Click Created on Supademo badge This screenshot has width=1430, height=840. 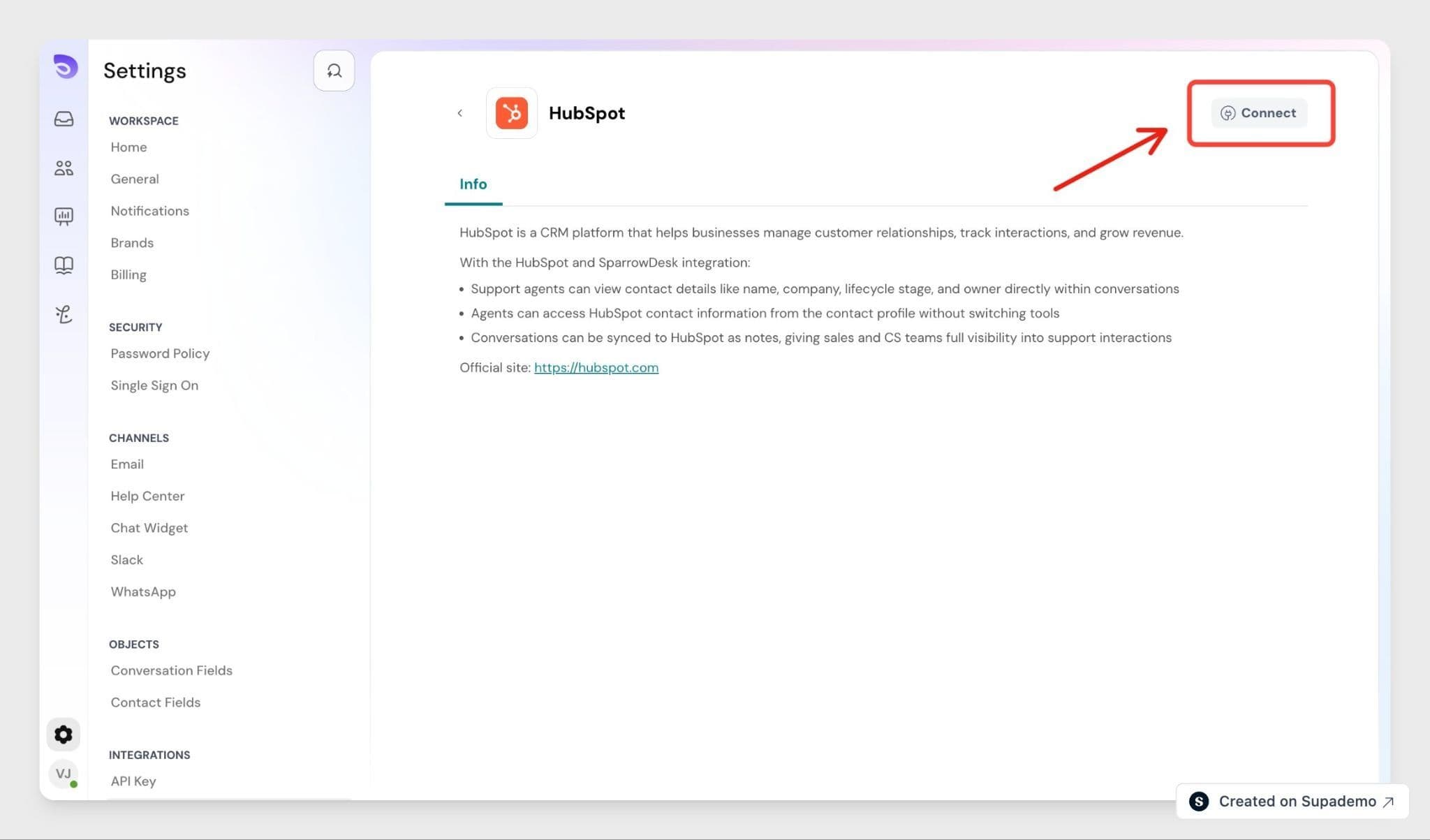(x=1292, y=801)
